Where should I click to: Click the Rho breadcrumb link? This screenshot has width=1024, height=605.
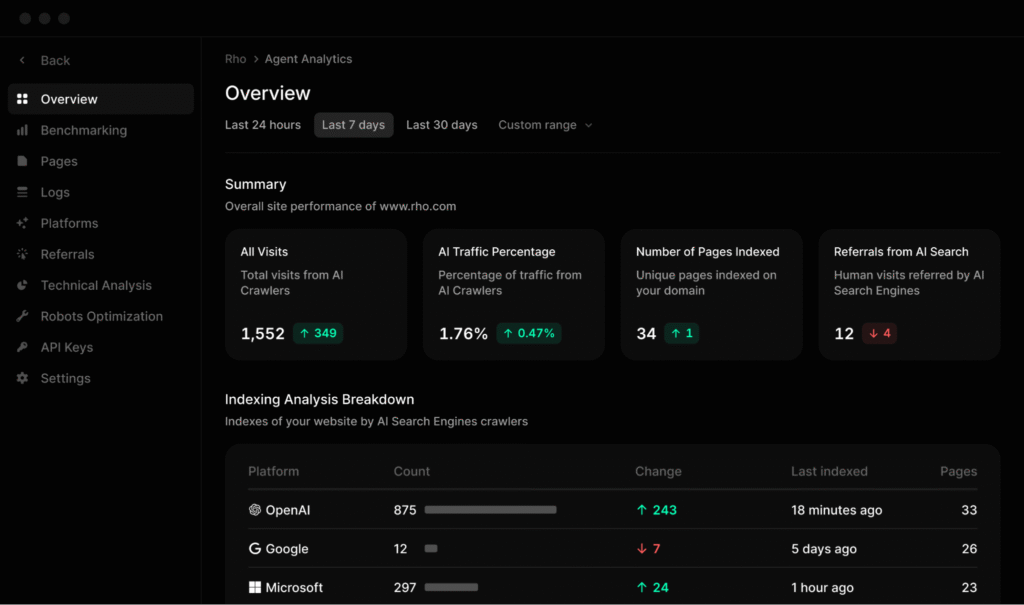pyautogui.click(x=235, y=59)
